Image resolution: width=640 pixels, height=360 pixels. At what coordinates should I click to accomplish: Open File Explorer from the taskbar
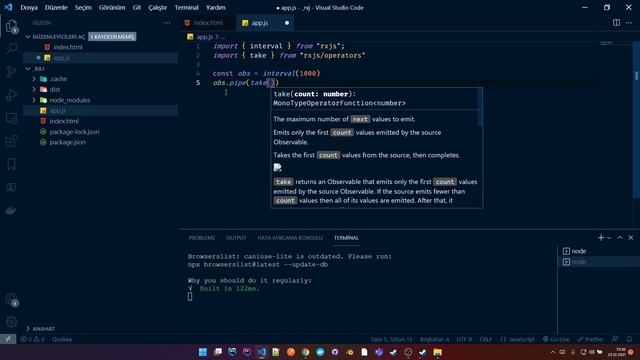coord(438,352)
